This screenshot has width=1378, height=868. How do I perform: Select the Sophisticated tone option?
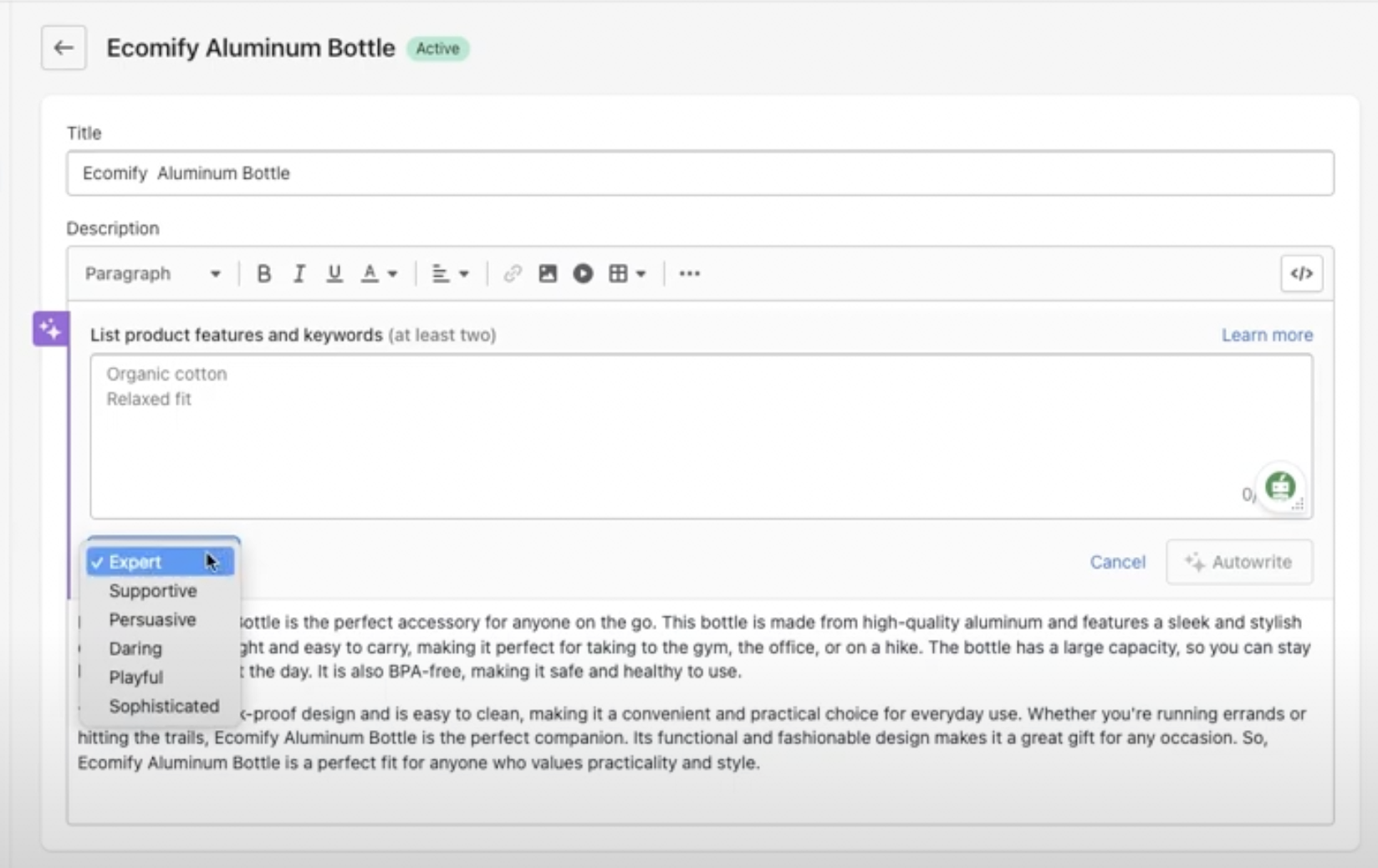click(x=164, y=706)
